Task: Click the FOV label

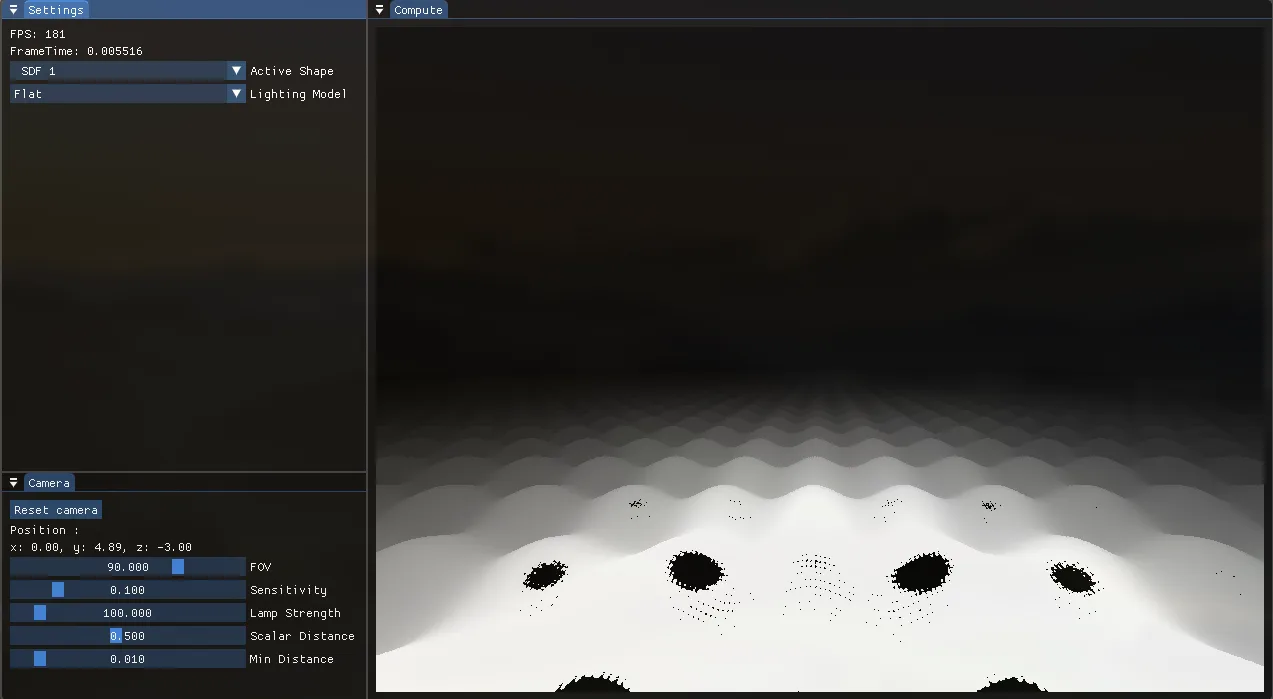Action: pos(260,567)
